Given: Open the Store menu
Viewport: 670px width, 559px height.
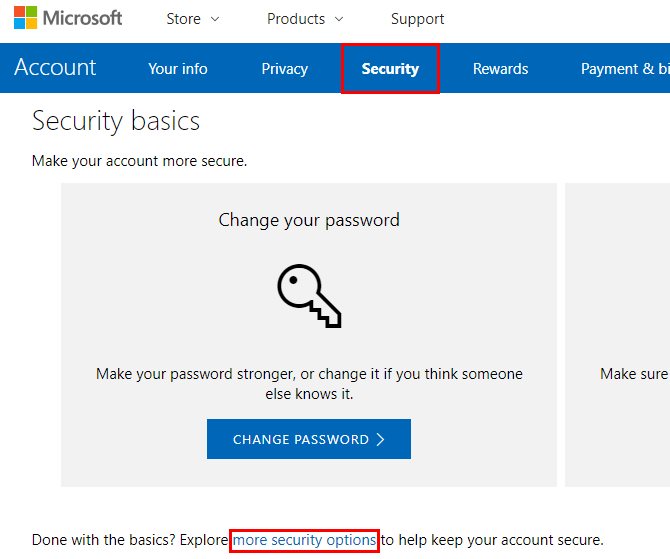Looking at the screenshot, I should 183,19.
